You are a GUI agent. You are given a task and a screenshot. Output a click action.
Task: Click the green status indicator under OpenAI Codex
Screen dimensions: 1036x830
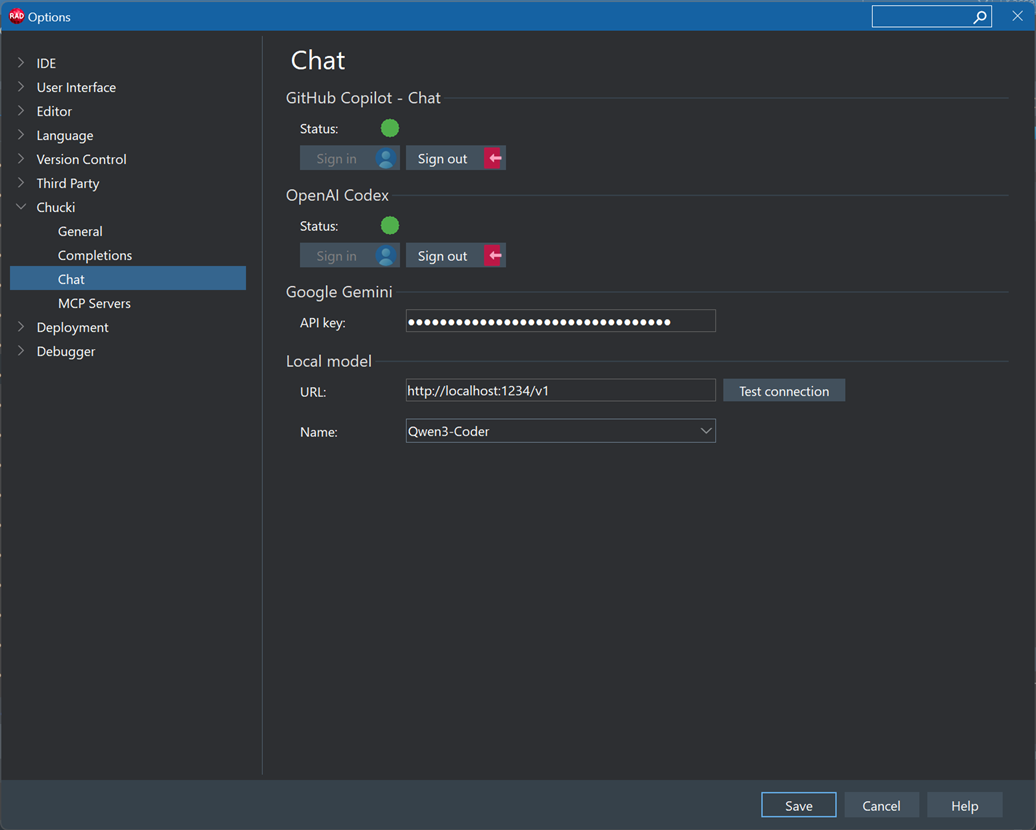coord(389,225)
